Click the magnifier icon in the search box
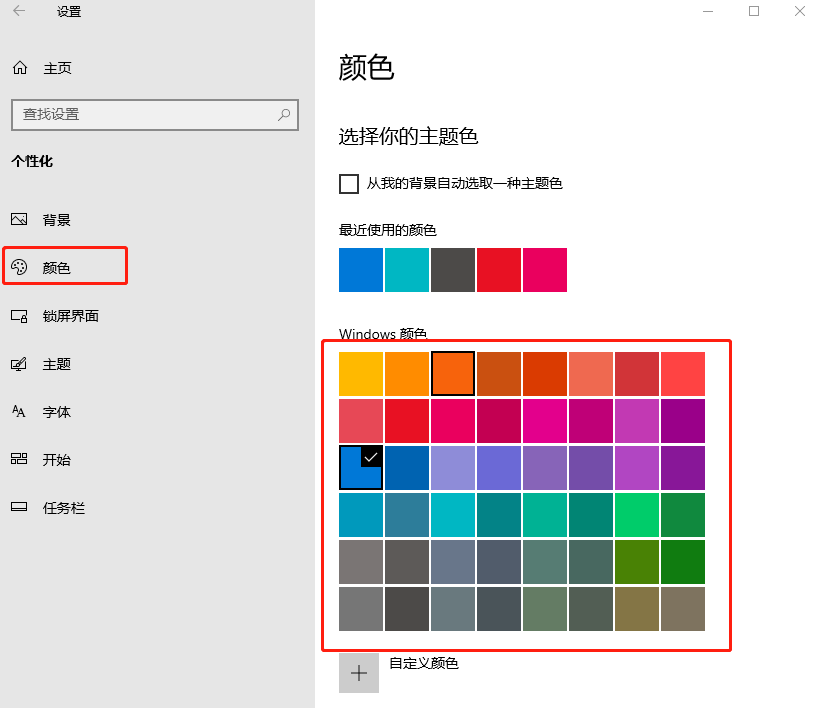 point(284,114)
